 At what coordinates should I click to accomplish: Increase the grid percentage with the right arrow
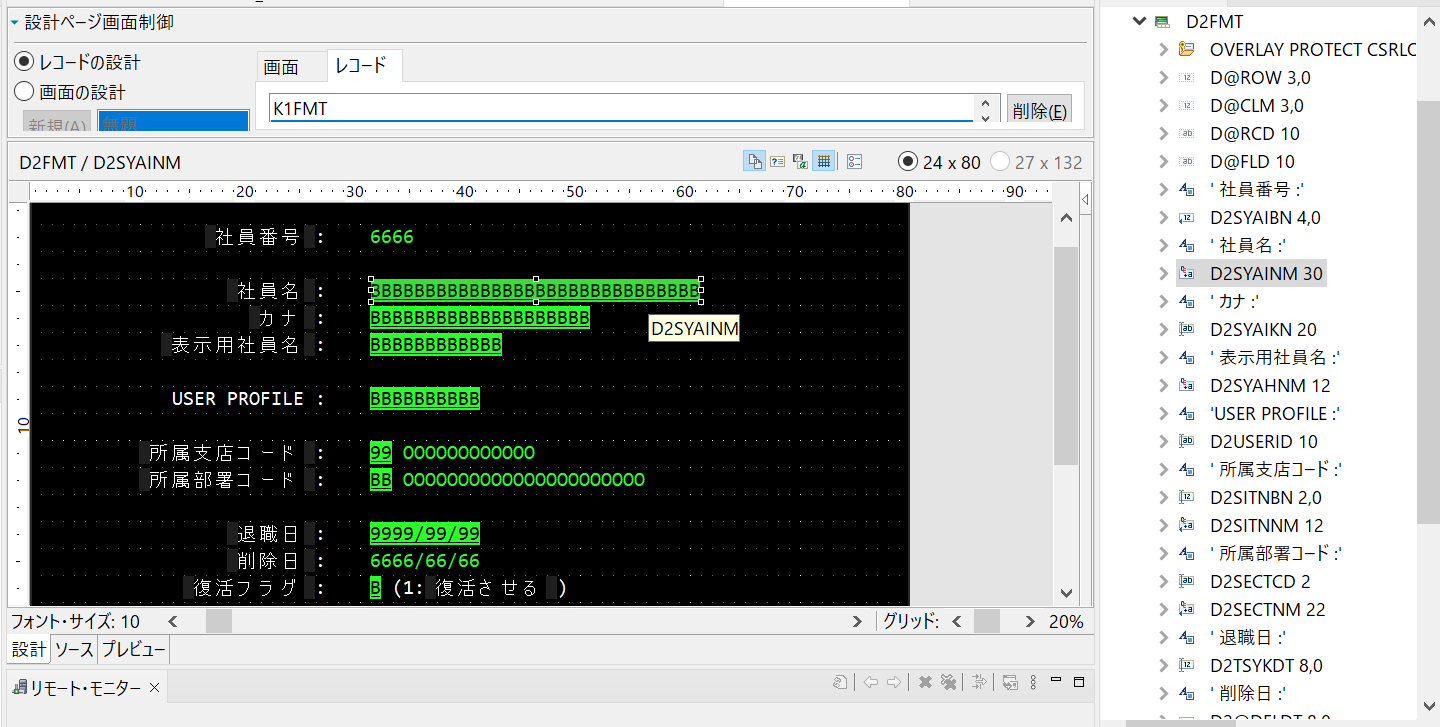click(1030, 621)
